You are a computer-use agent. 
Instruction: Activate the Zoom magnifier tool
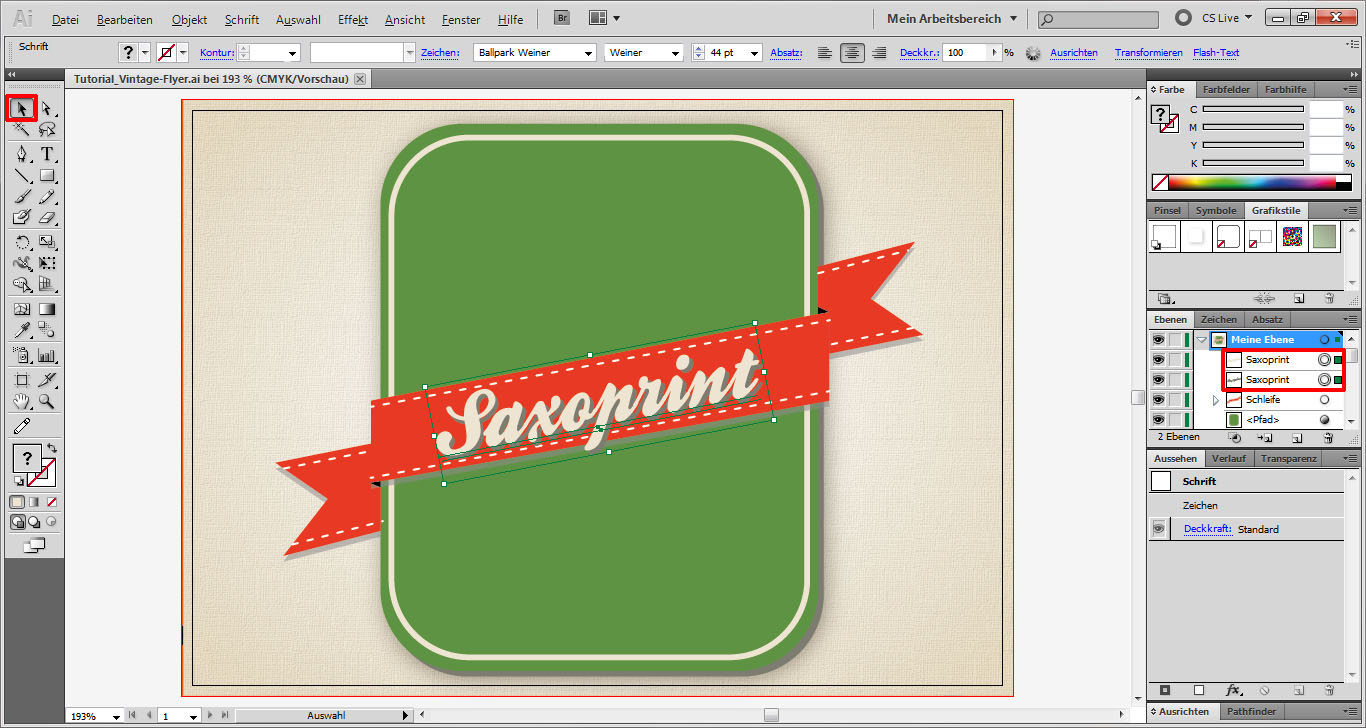pyautogui.click(x=47, y=401)
